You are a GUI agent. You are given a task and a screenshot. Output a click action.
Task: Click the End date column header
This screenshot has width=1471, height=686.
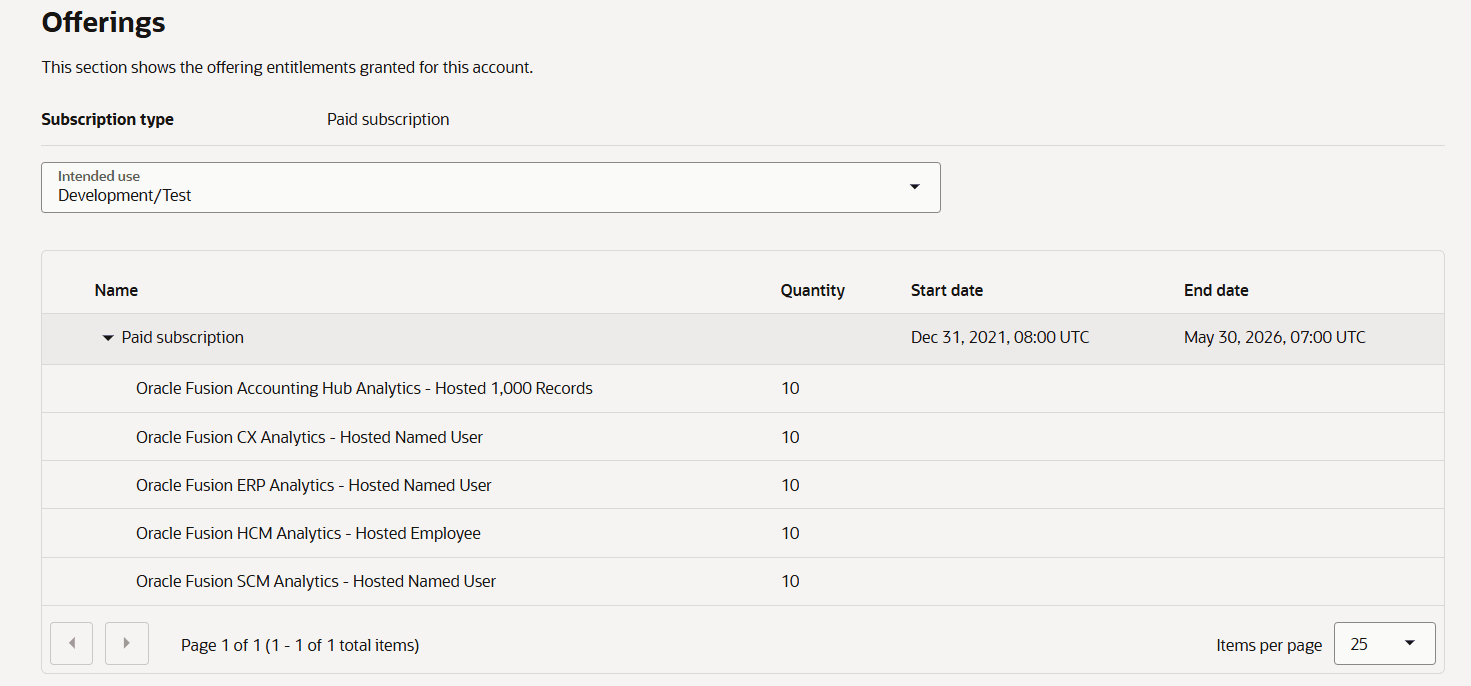[x=1216, y=290]
